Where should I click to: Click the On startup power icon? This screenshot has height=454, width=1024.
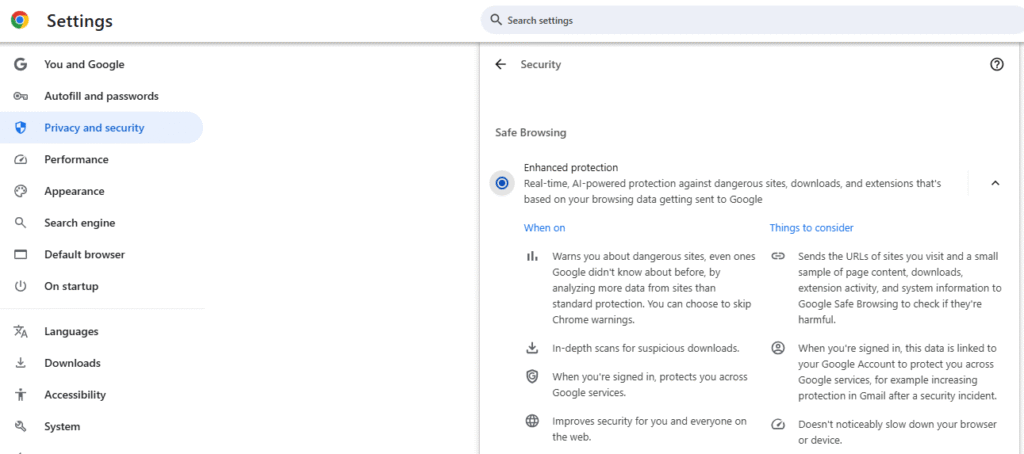21,286
